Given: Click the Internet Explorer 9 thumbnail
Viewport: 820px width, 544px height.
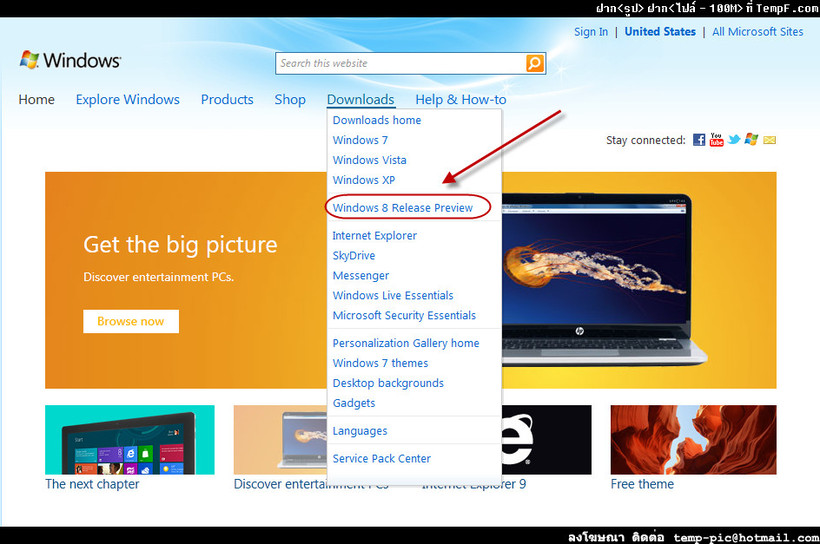Looking at the screenshot, I should [x=546, y=439].
